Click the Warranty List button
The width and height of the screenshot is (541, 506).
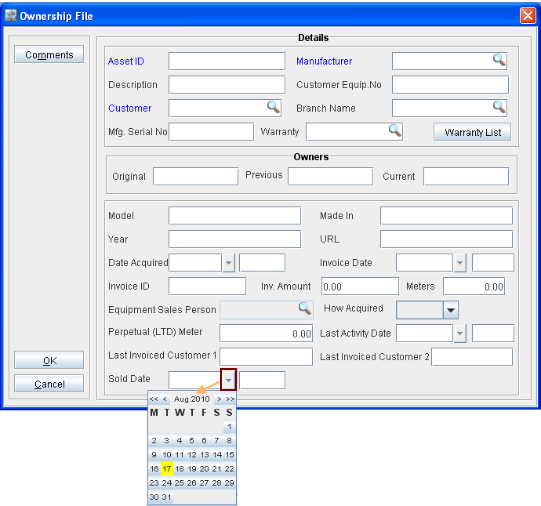472,132
